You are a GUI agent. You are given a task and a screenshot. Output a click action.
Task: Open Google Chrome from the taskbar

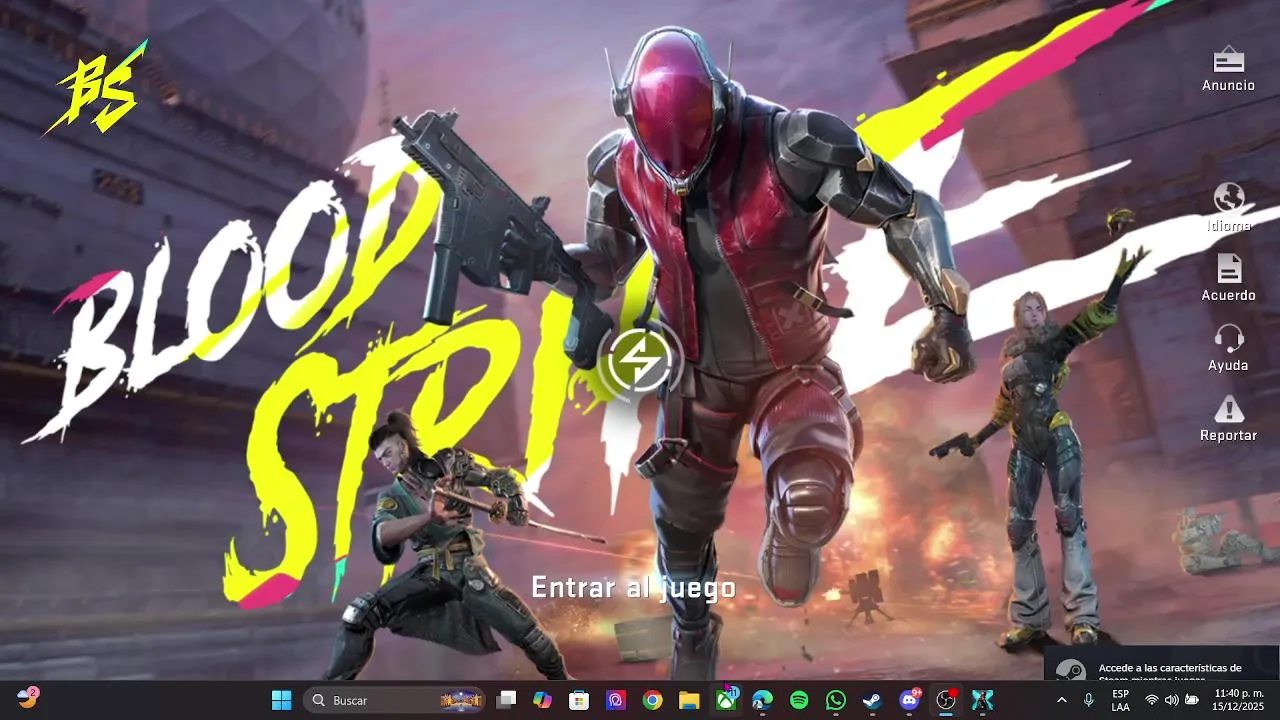(x=652, y=700)
